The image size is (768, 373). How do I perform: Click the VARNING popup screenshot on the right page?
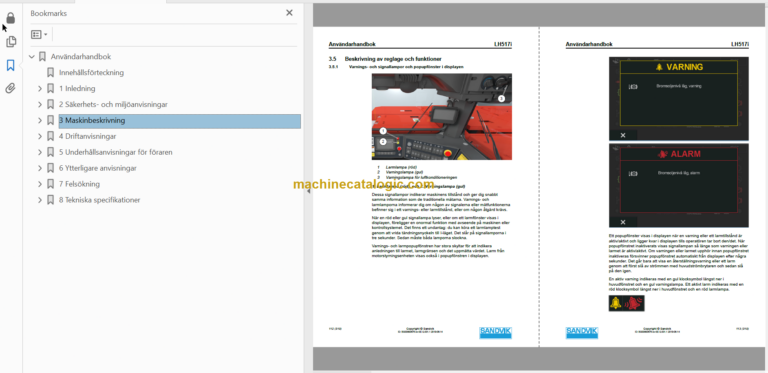point(678,99)
